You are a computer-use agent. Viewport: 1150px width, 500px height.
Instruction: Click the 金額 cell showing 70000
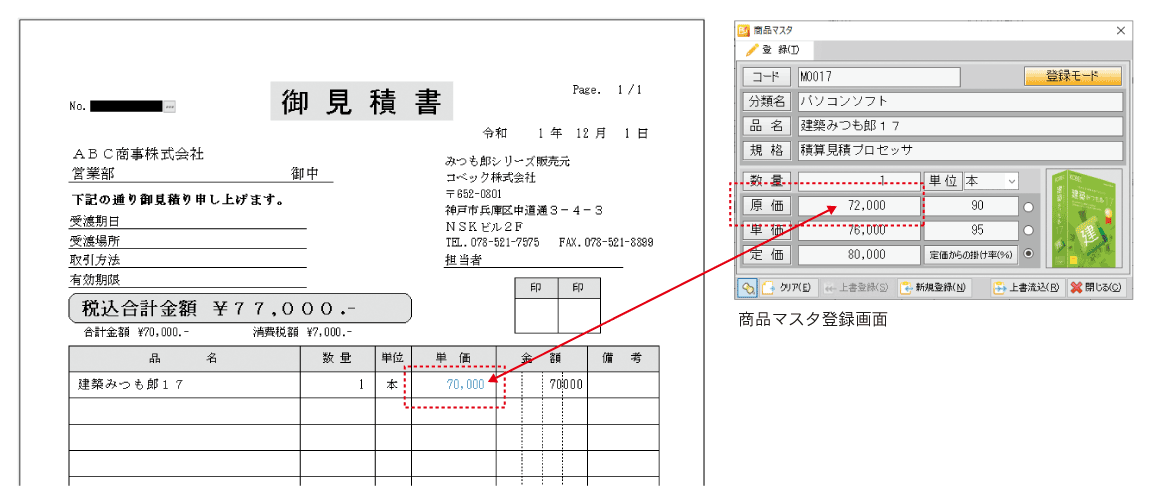coord(541,384)
